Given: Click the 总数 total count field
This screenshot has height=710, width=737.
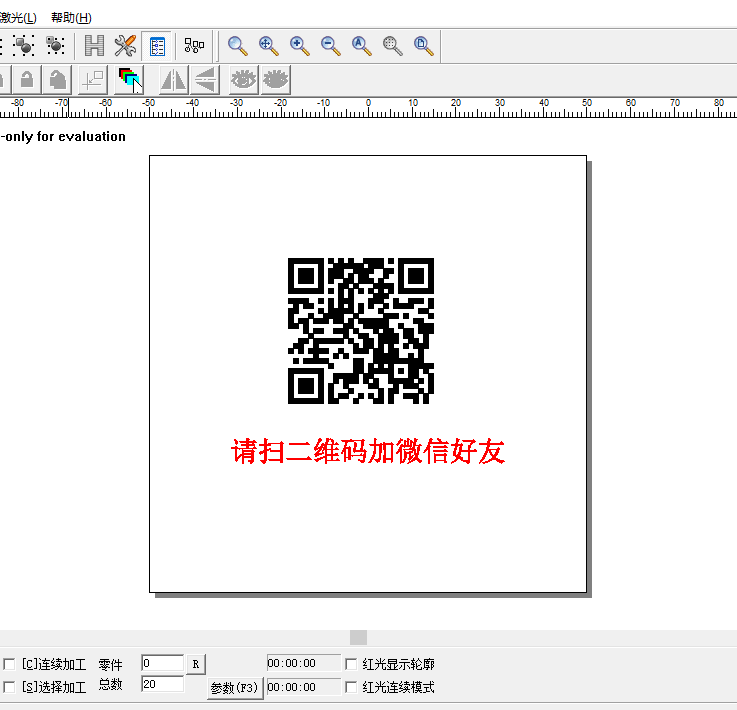Looking at the screenshot, I should [x=162, y=684].
